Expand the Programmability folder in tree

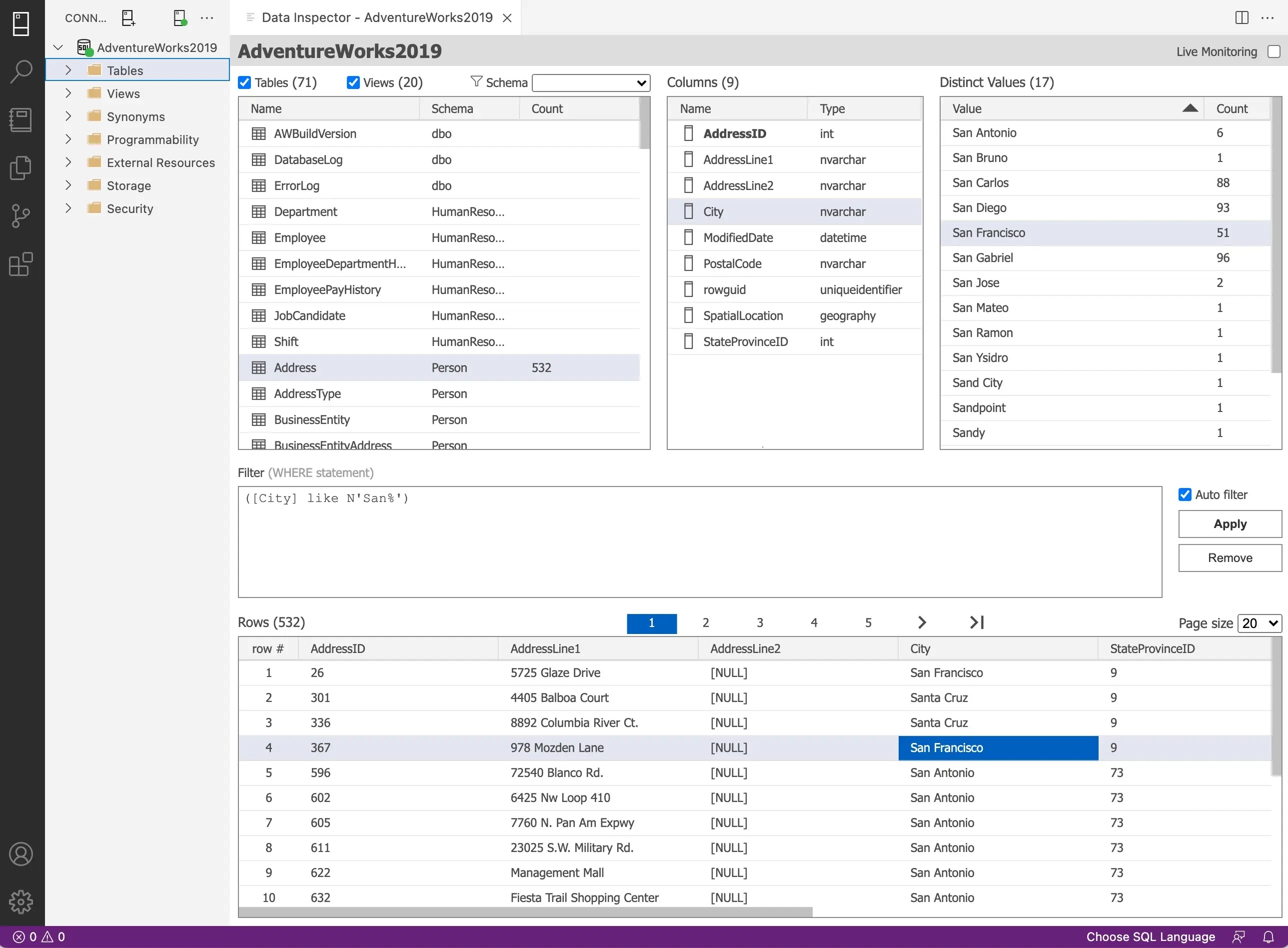68,139
